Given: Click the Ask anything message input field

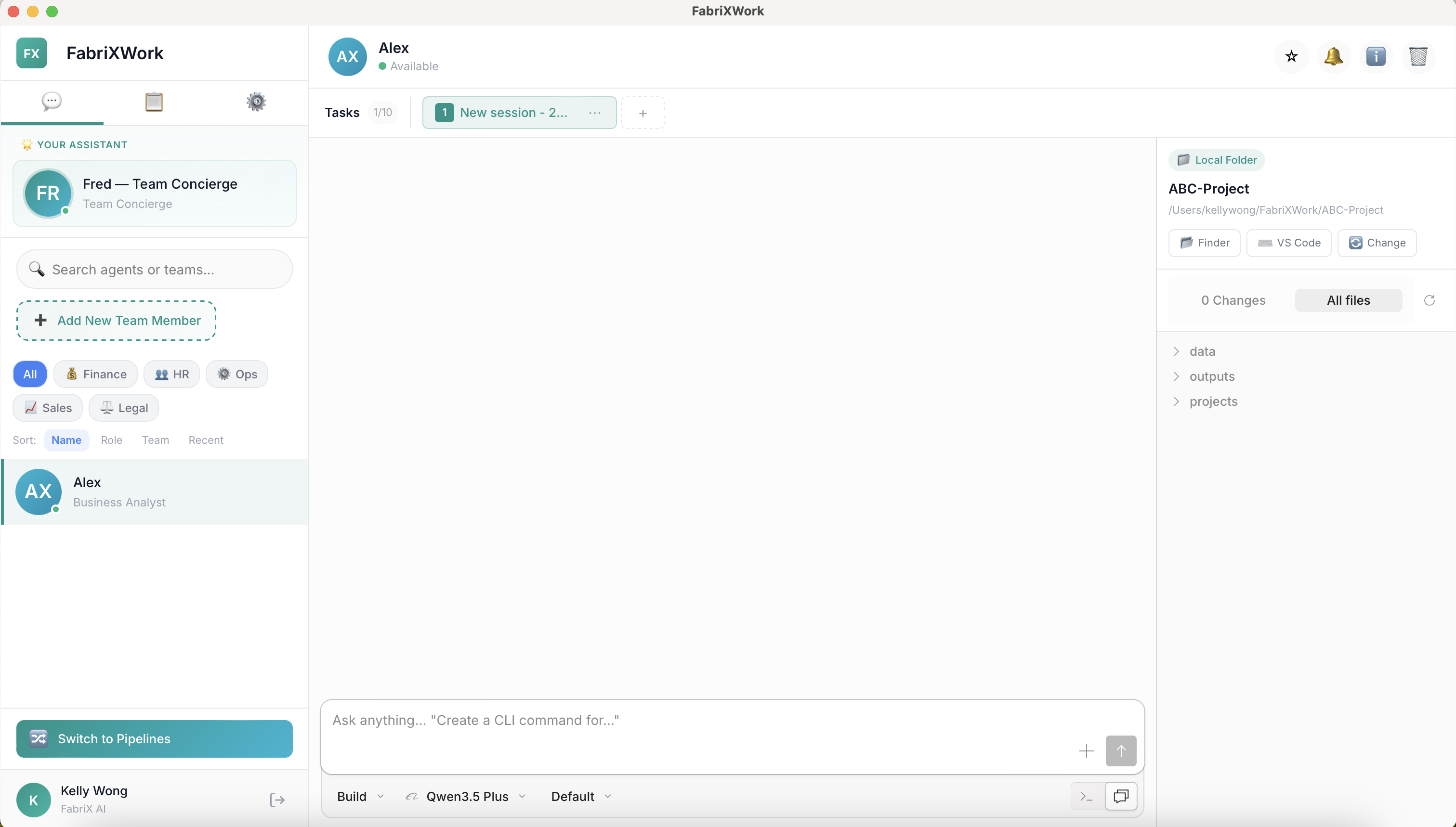Looking at the screenshot, I should pyautogui.click(x=682, y=720).
